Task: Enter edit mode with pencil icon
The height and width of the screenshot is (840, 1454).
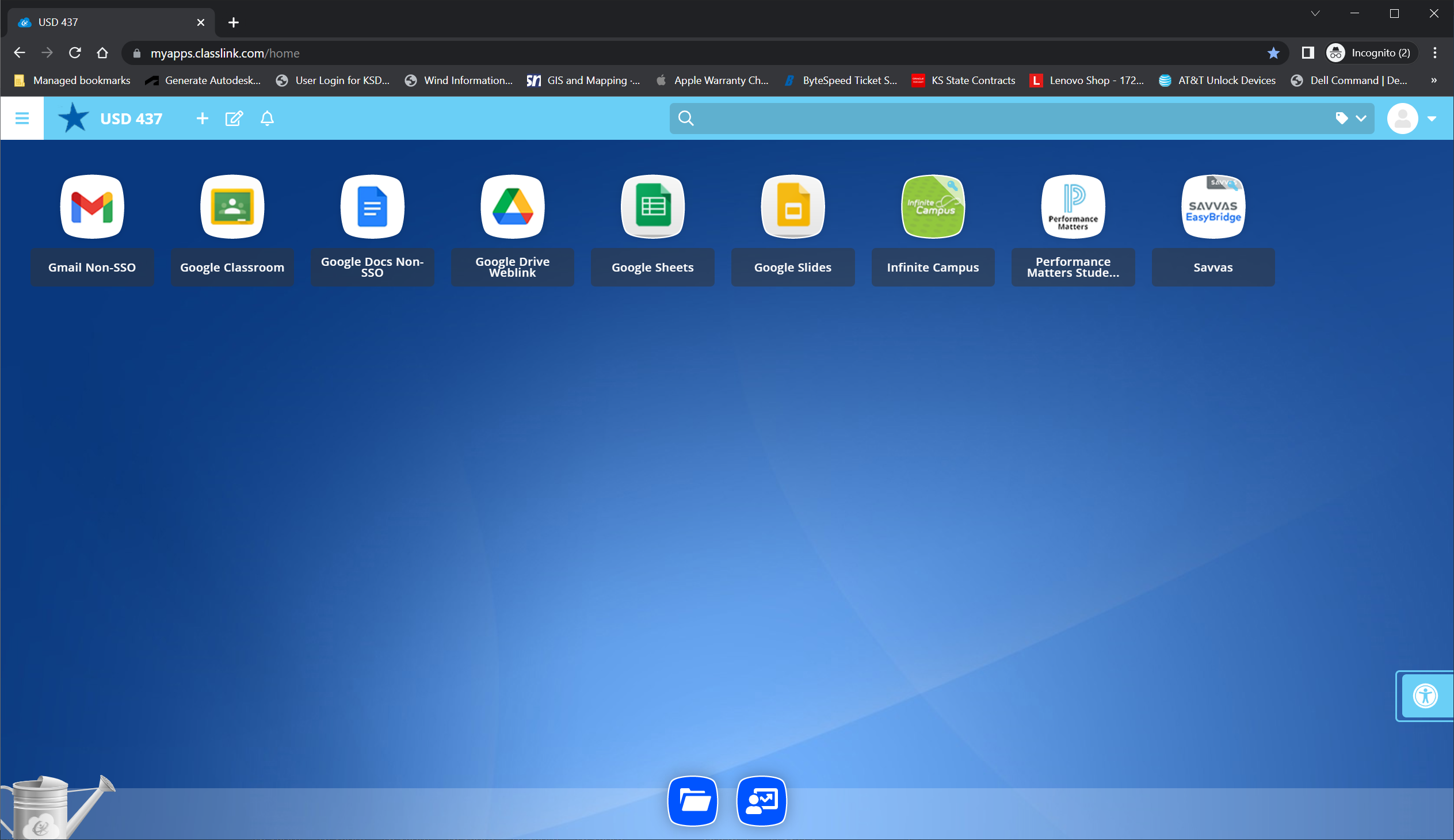Action: [x=234, y=119]
